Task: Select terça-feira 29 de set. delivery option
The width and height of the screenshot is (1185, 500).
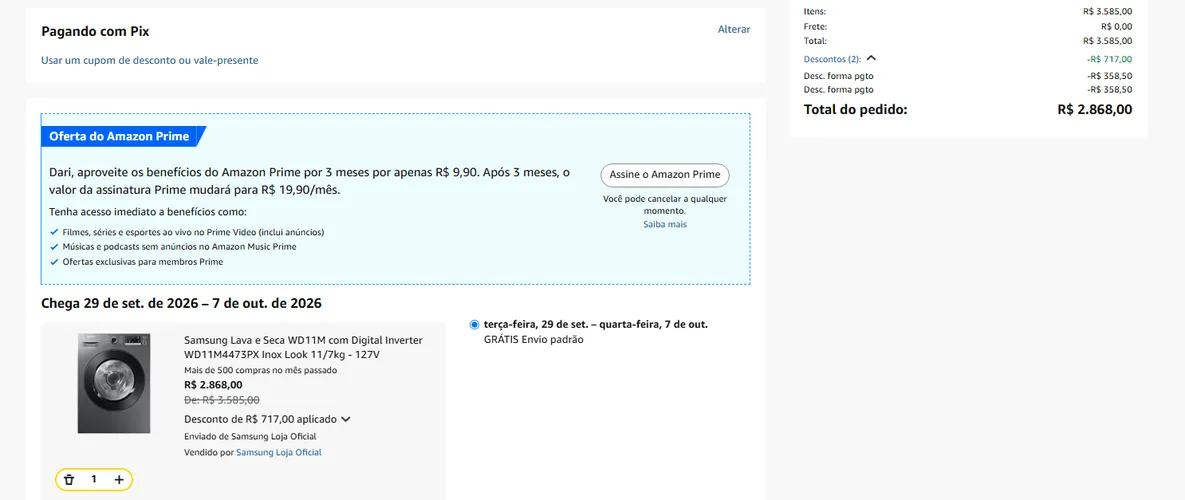Action: tap(474, 325)
